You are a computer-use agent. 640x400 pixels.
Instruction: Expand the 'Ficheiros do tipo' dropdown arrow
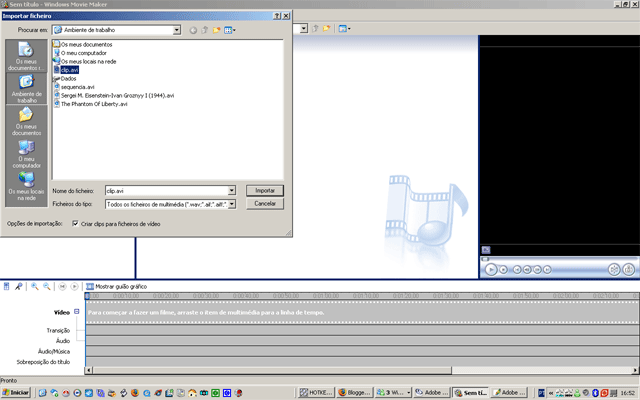tap(231, 204)
